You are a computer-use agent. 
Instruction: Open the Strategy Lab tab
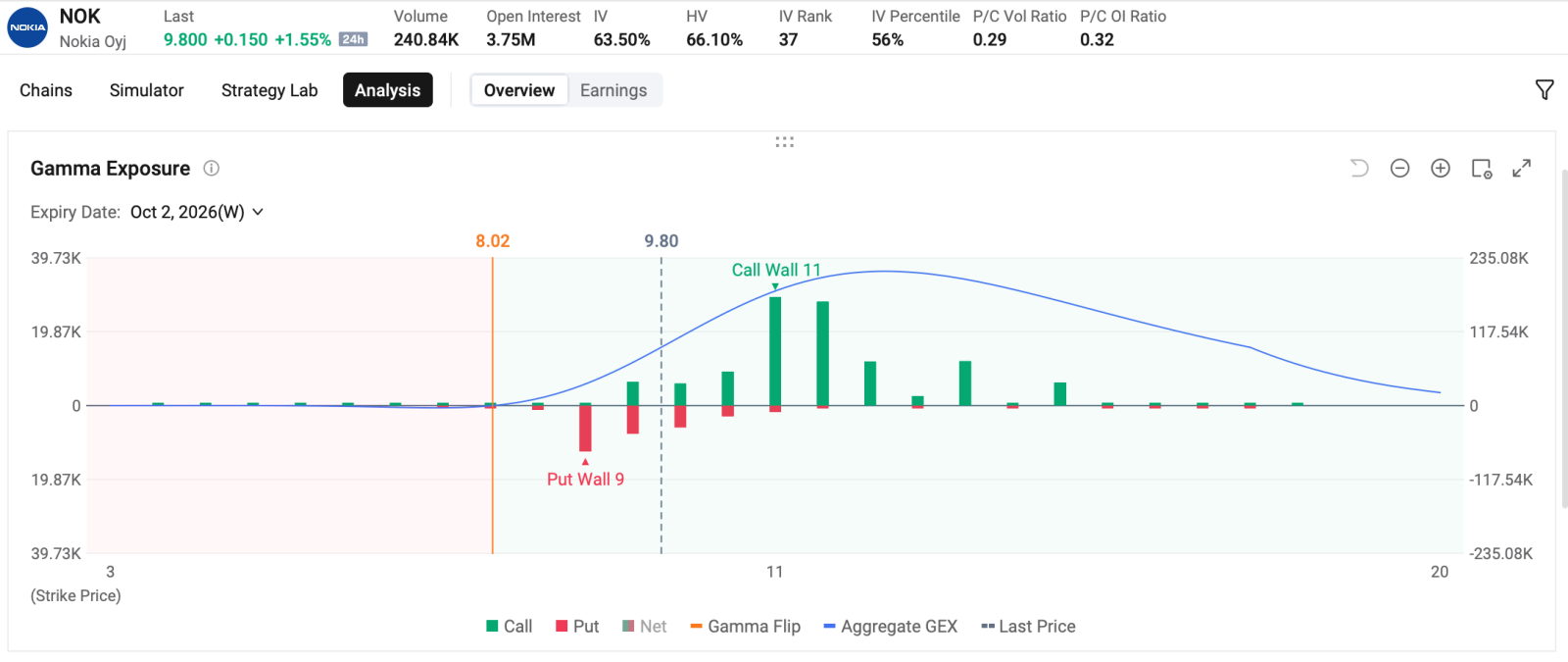(x=269, y=90)
